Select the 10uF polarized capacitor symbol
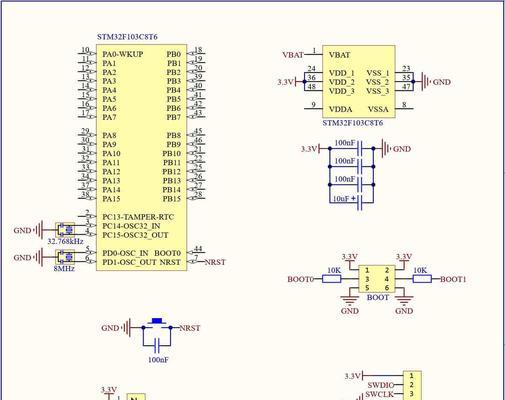 (x=360, y=202)
